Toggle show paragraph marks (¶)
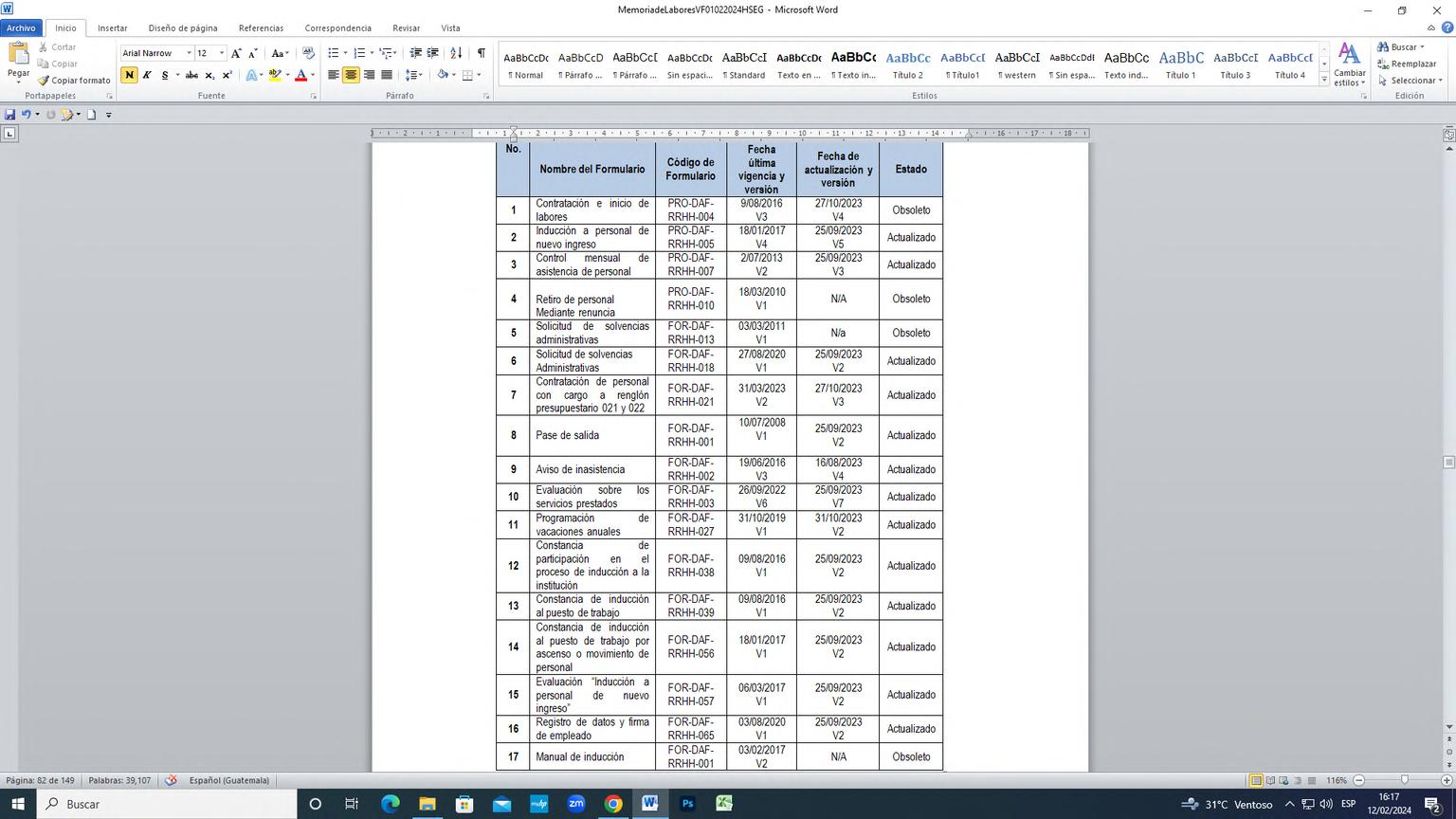The width and height of the screenshot is (1456, 819). pos(482,53)
